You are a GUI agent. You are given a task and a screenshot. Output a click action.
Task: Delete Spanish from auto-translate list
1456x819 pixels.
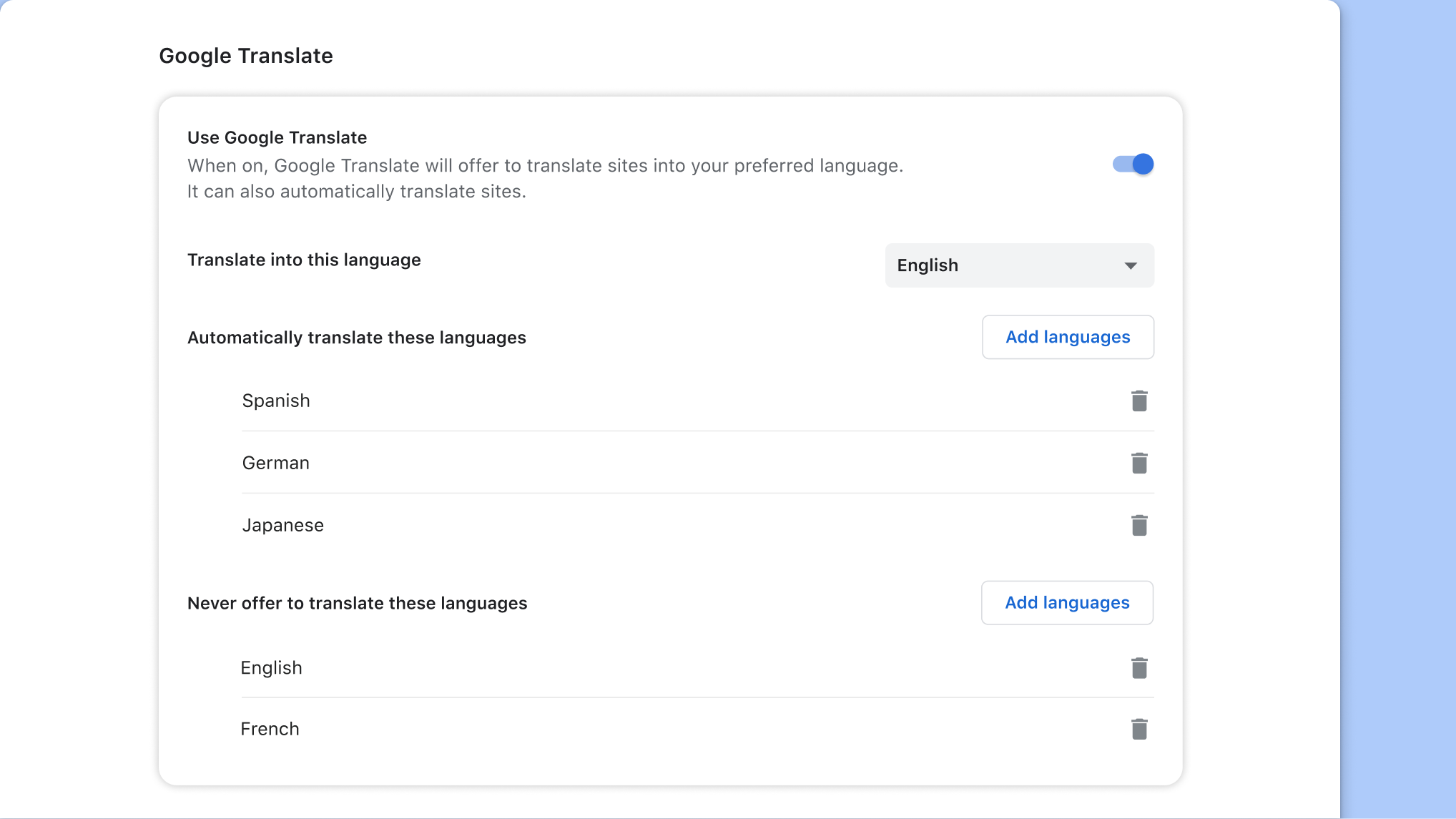1138,401
